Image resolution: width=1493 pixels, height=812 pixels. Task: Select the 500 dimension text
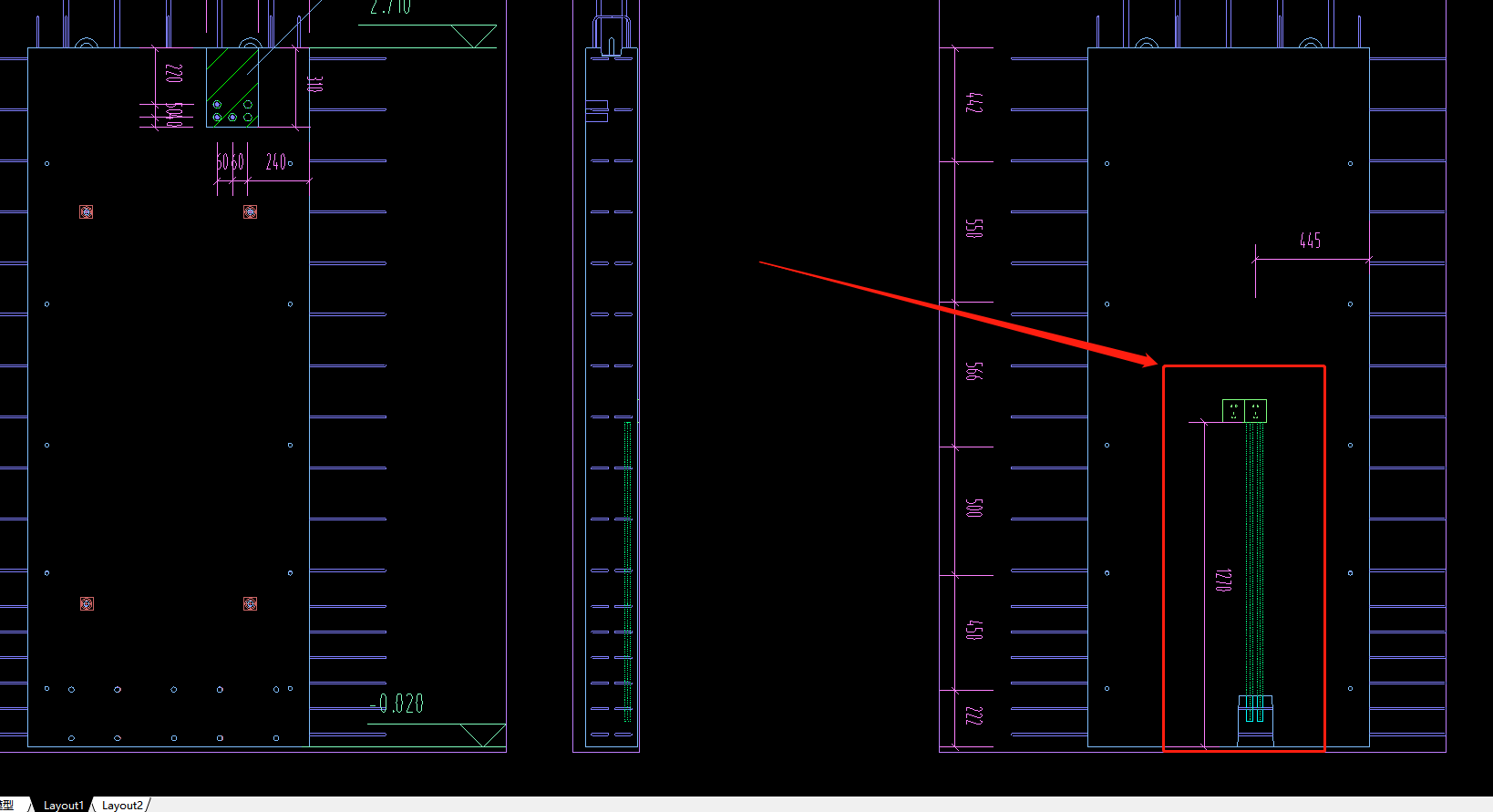tap(973, 508)
